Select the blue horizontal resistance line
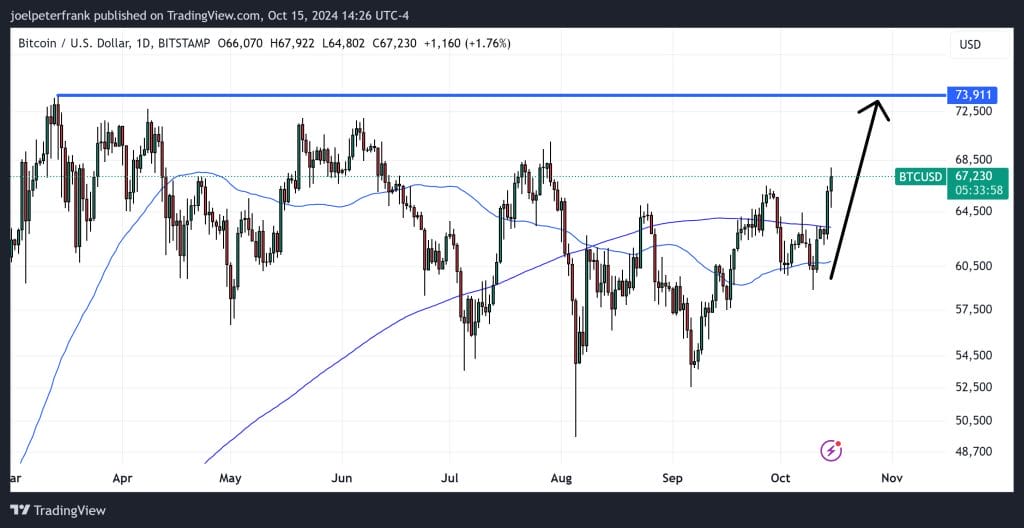1024x528 pixels. point(500,95)
